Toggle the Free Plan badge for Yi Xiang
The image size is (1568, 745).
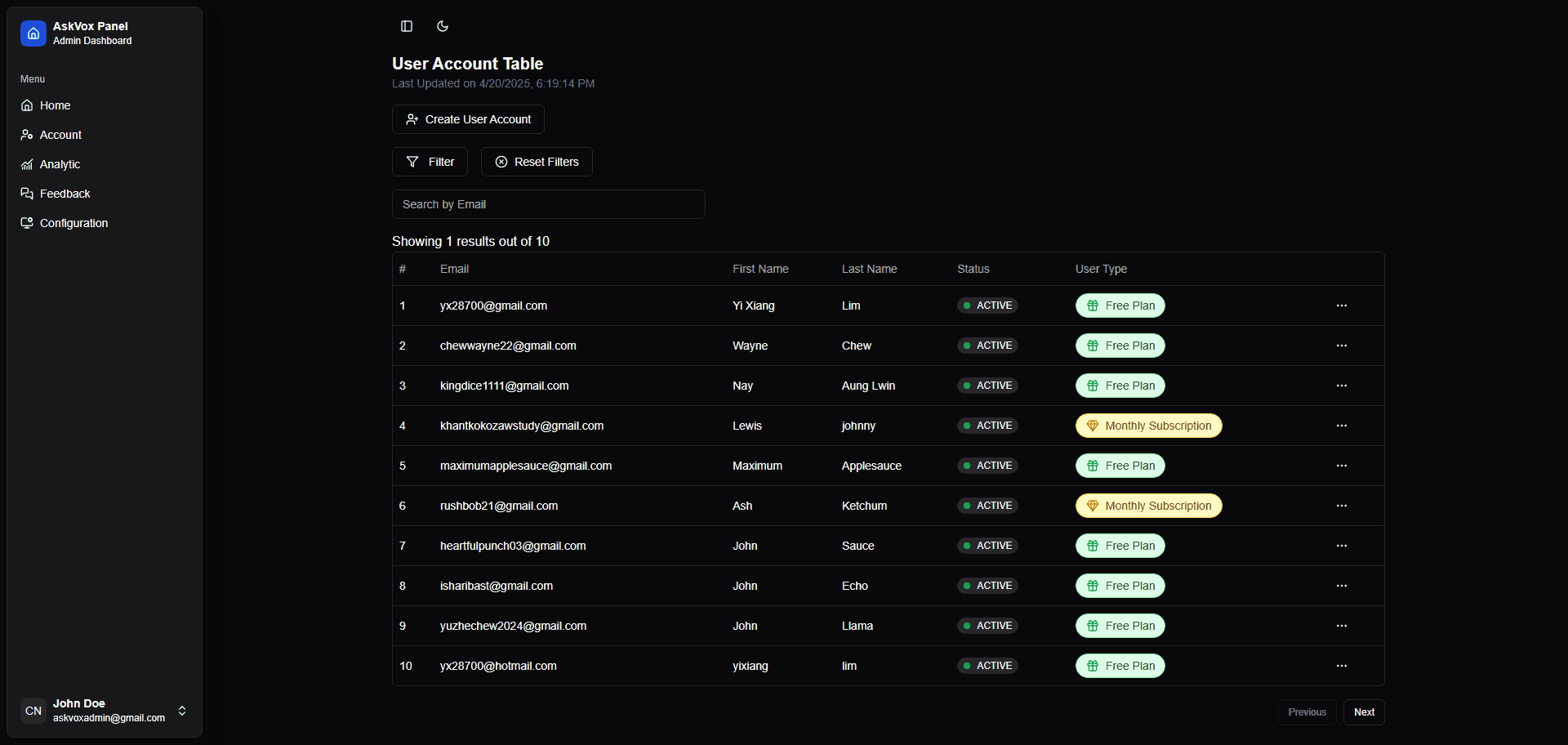(1120, 306)
